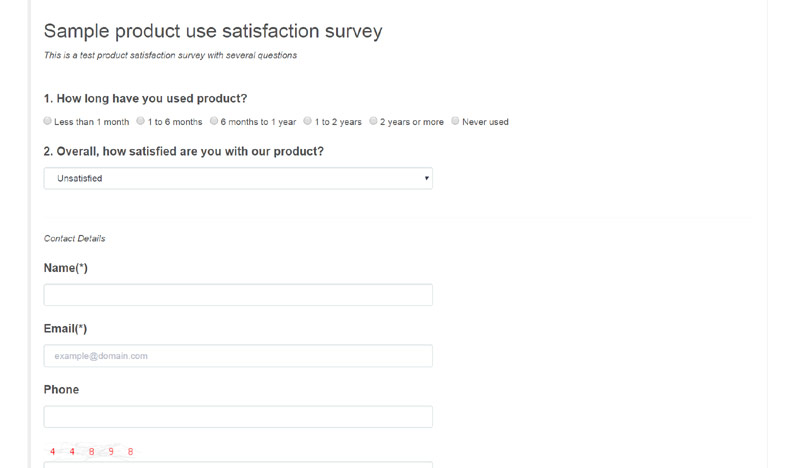Choose the "2 years or more" option
800x468 pixels.
(373, 121)
